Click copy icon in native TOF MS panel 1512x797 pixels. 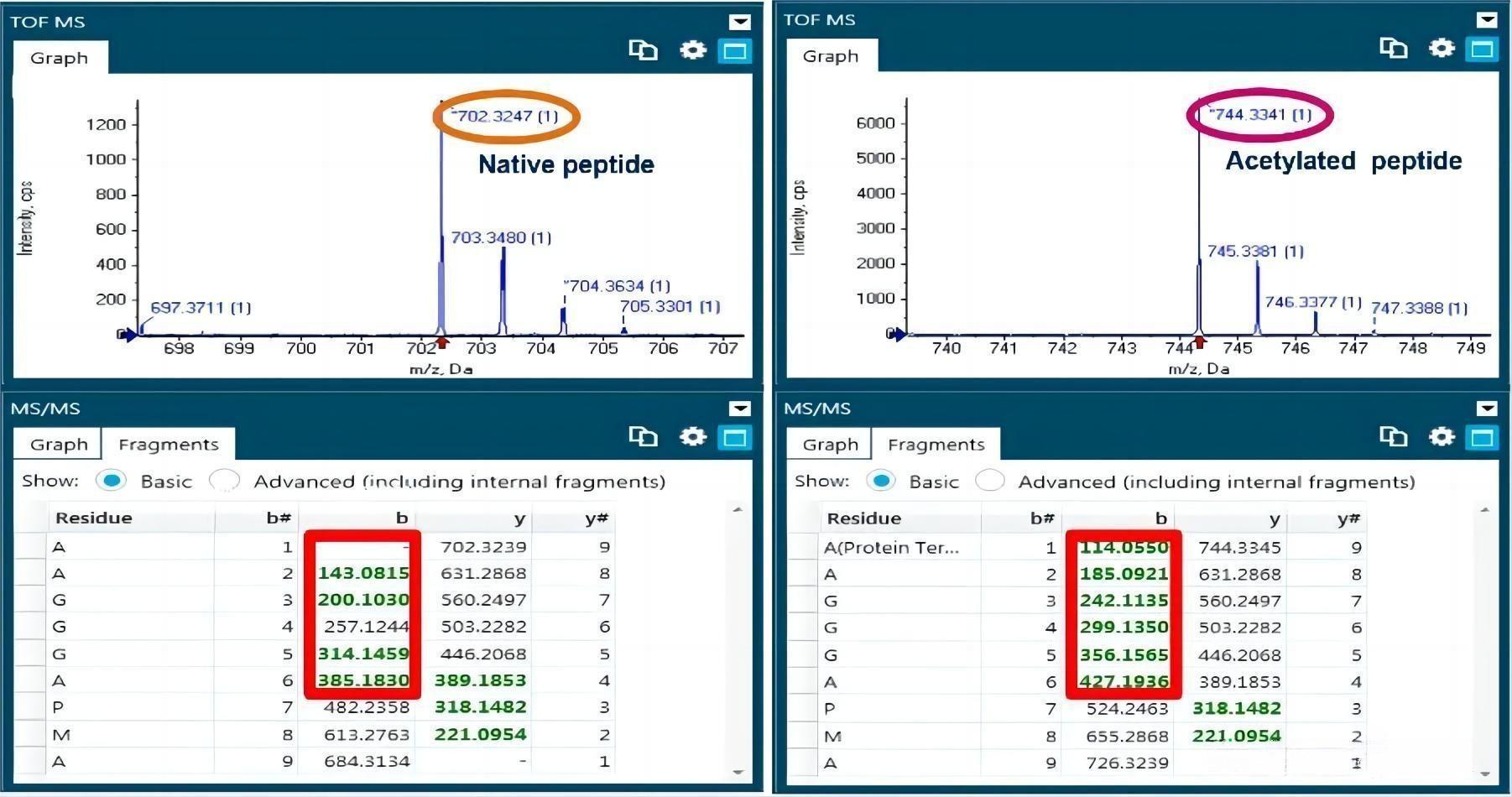[643, 50]
